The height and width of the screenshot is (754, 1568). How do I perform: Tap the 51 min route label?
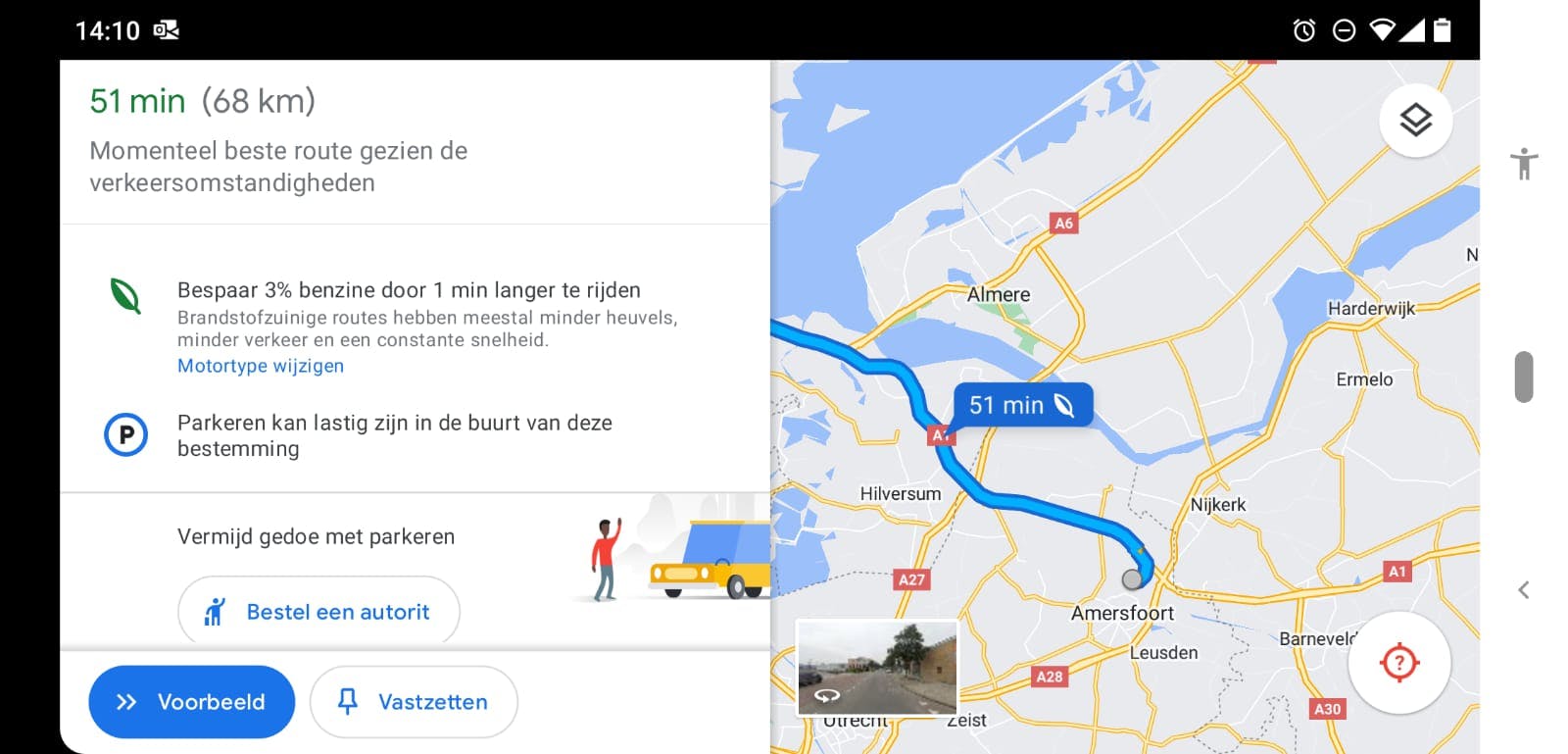click(x=1023, y=405)
